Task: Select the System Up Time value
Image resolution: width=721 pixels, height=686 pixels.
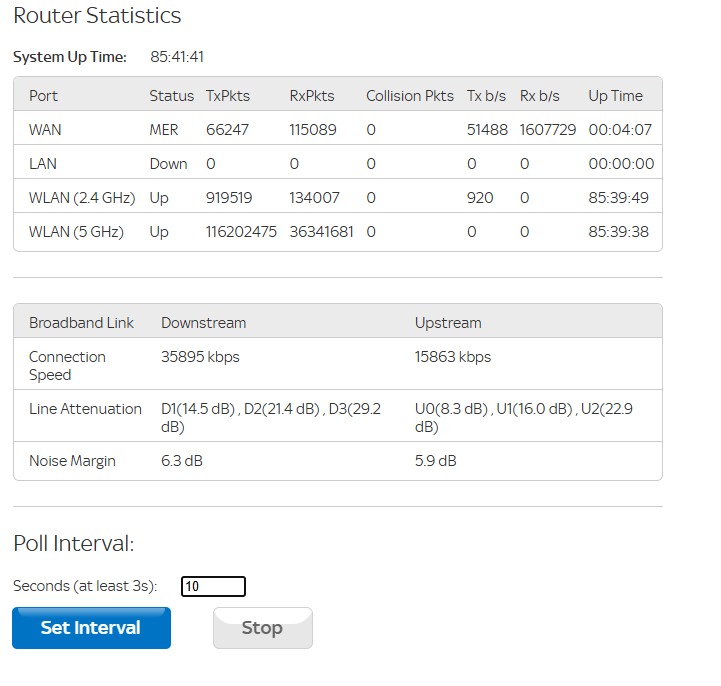Action: tap(177, 57)
